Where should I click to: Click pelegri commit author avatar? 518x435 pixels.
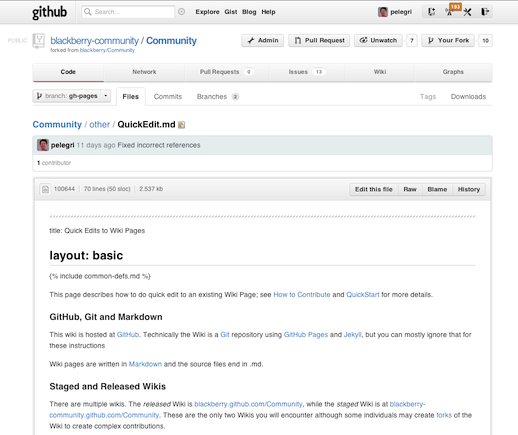[x=43, y=145]
